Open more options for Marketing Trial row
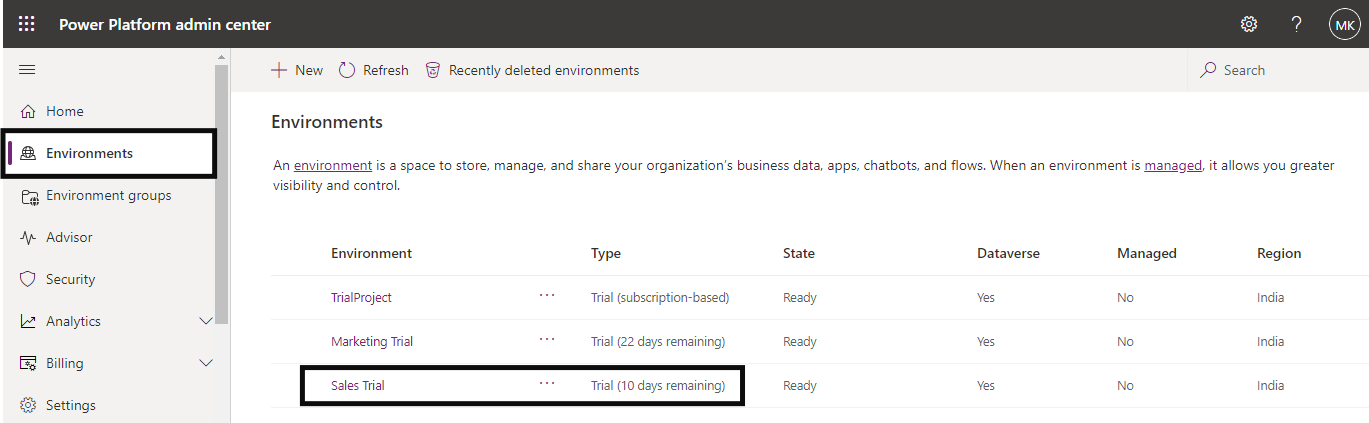The width and height of the screenshot is (1369, 423). (547, 340)
